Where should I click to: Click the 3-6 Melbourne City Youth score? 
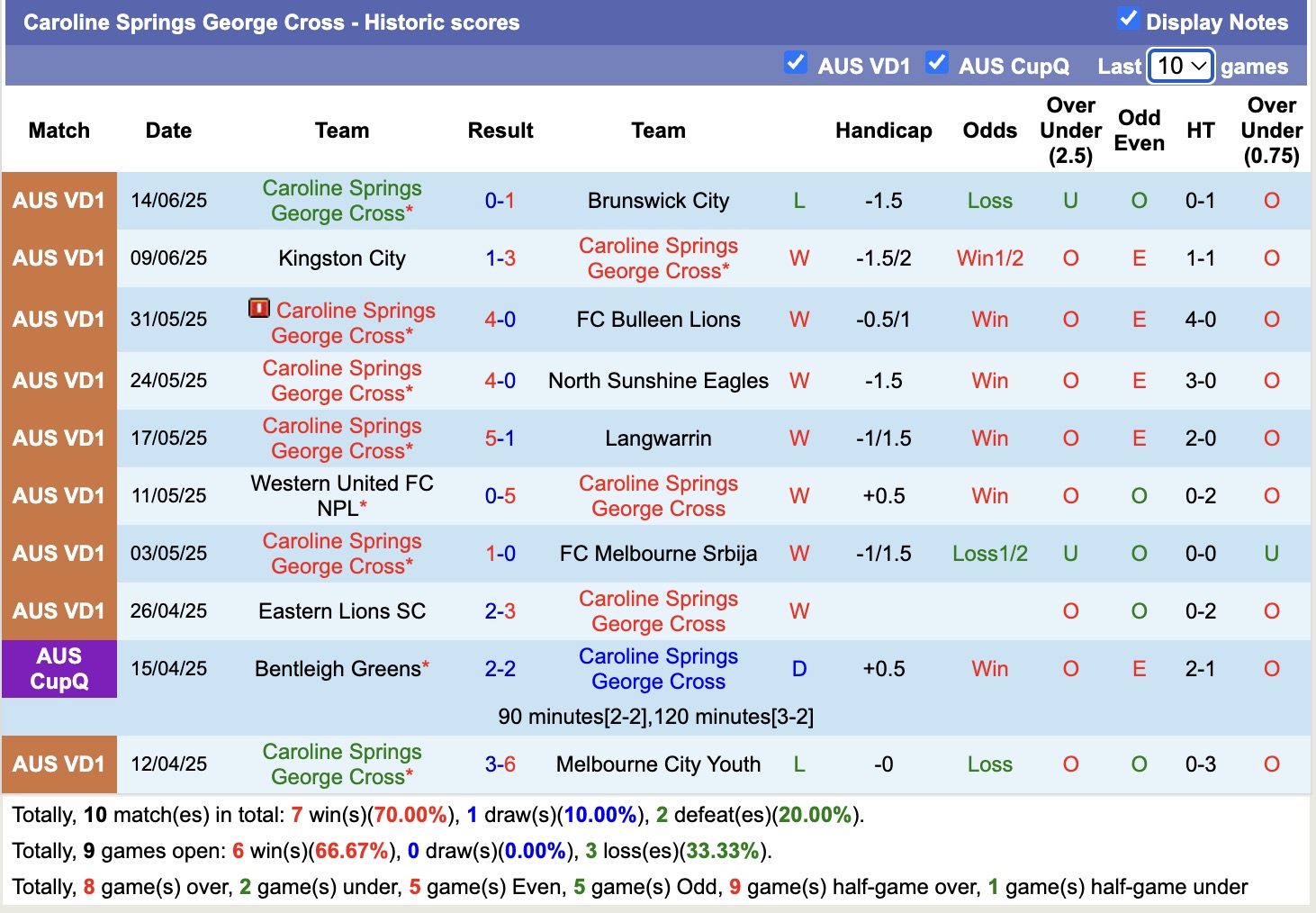[x=500, y=764]
